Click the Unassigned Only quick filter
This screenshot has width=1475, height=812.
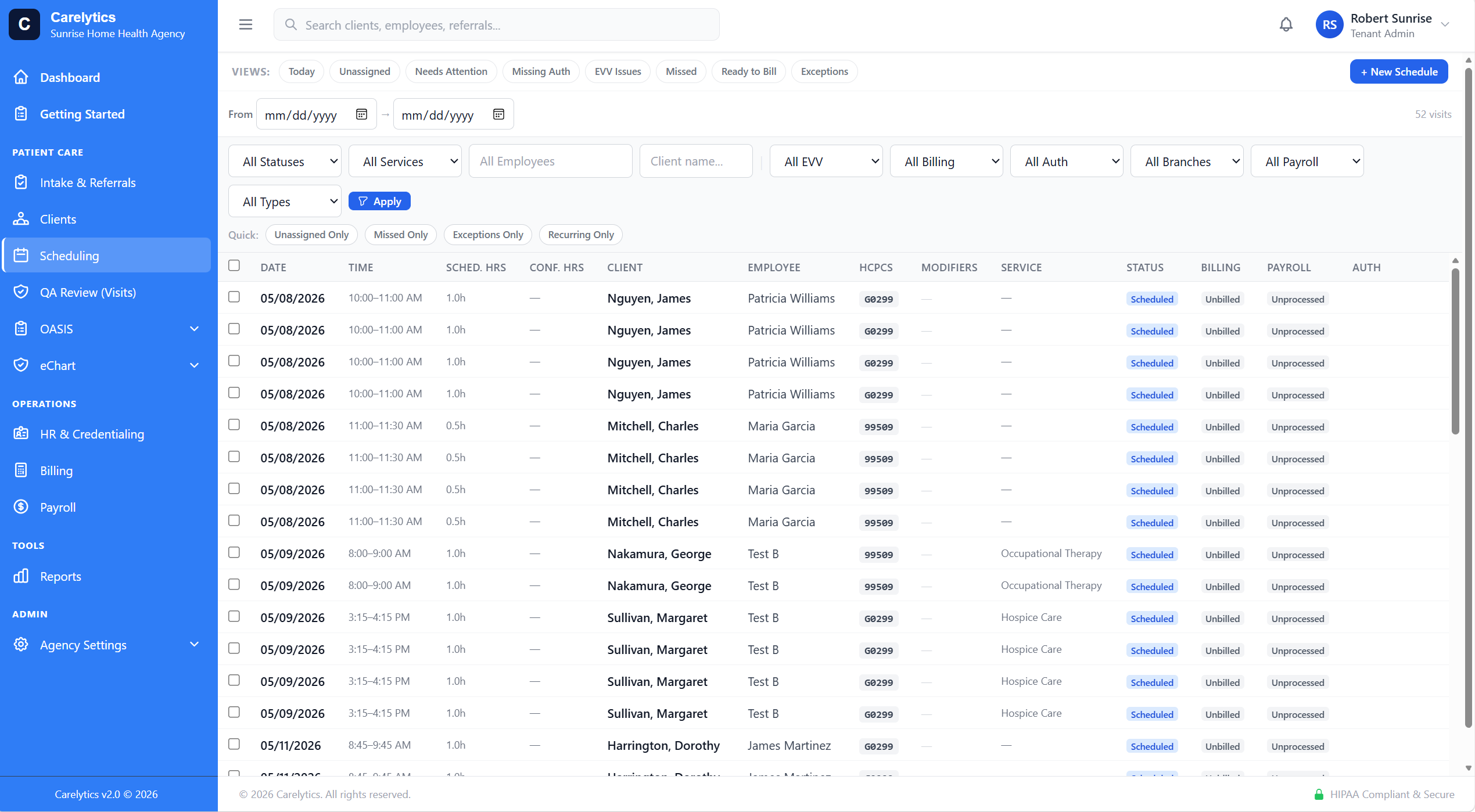[x=311, y=235]
